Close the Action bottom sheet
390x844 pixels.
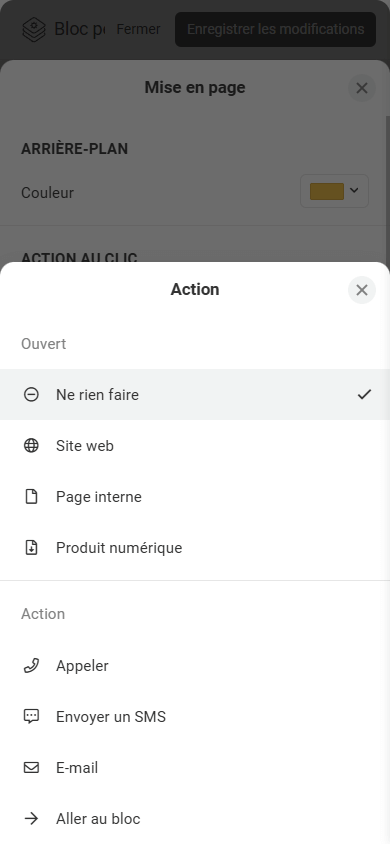click(x=362, y=290)
